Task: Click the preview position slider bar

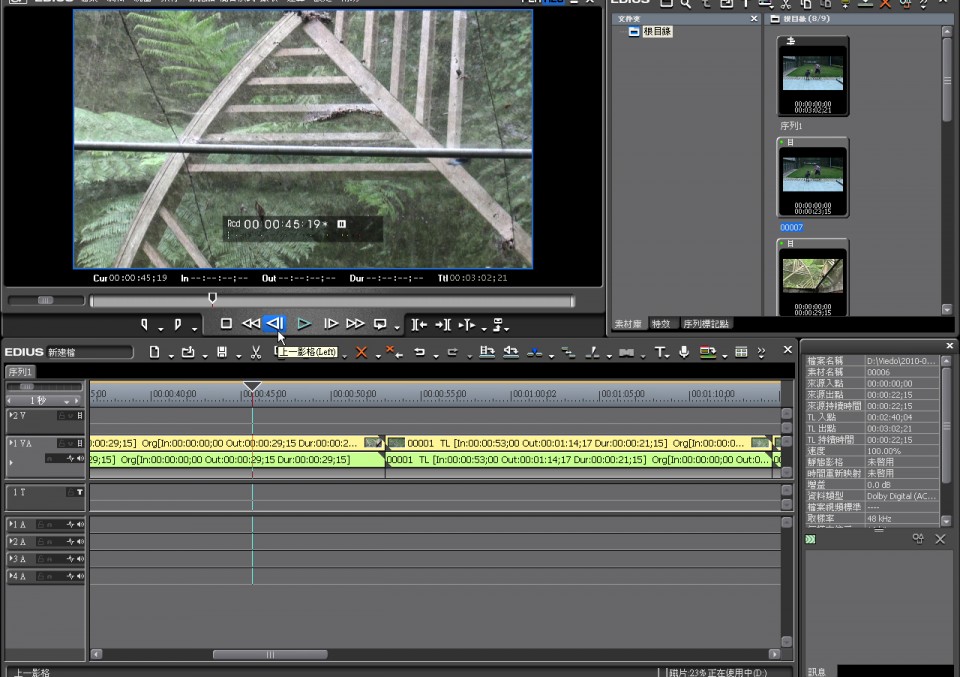Action: coord(380,301)
